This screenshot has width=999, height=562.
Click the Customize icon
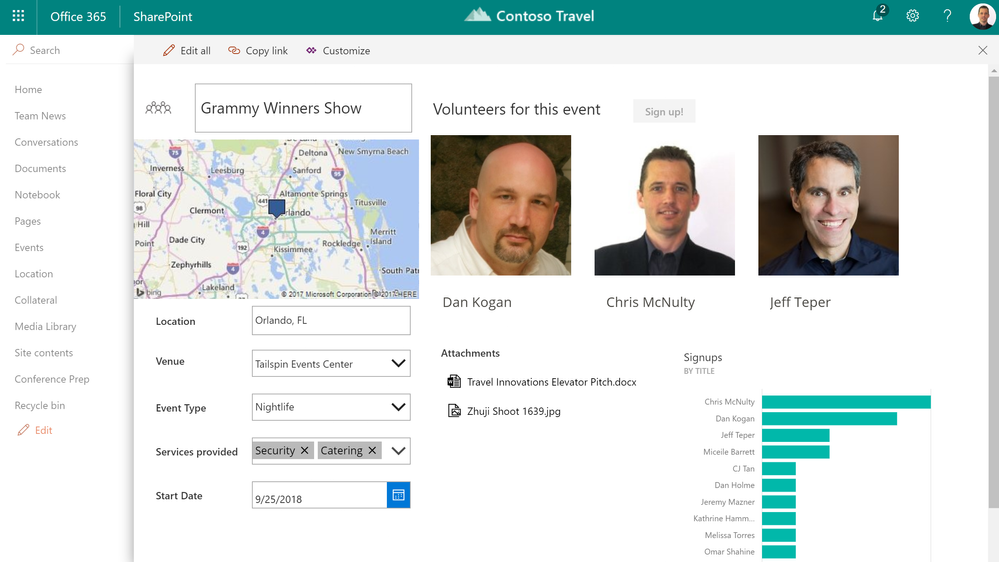(x=311, y=50)
